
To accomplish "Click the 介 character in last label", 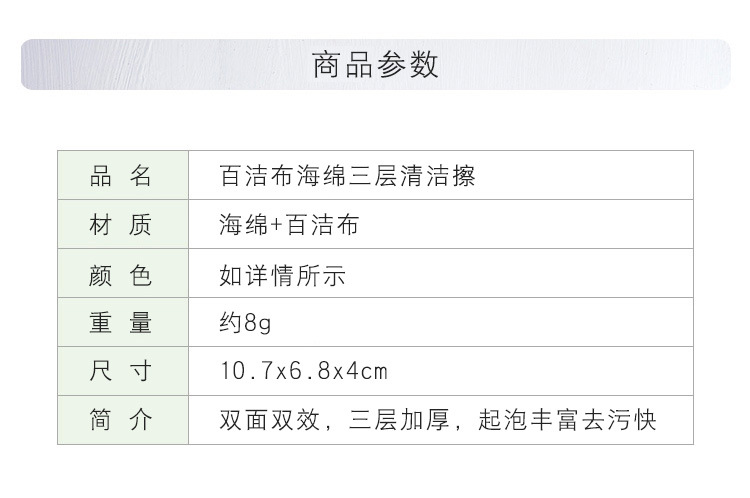I will coord(141,421).
